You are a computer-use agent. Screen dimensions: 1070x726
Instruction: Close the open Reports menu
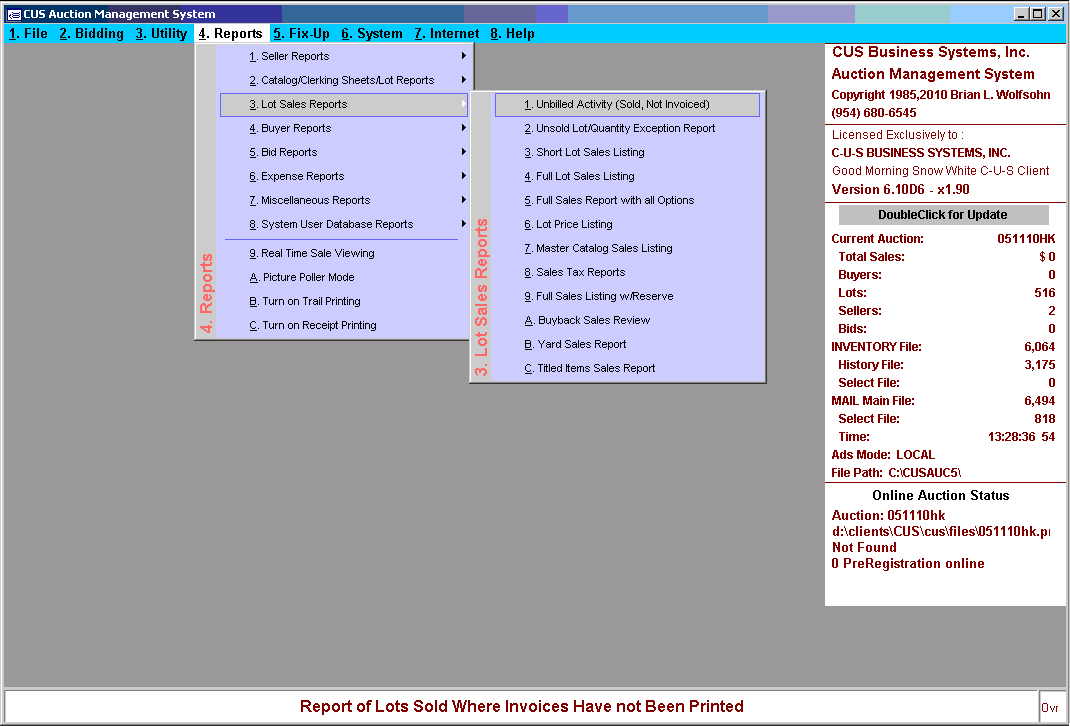click(x=231, y=33)
